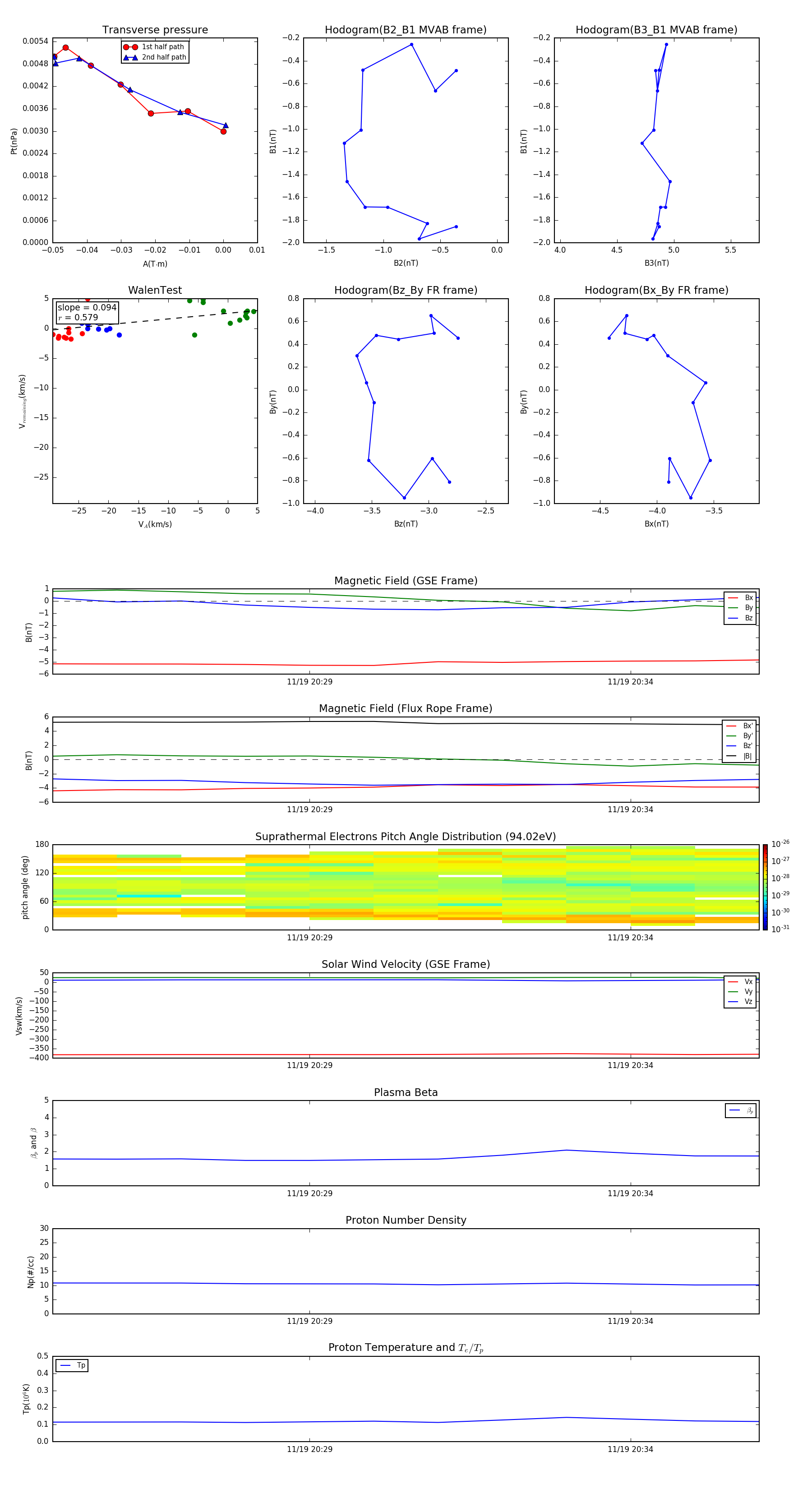
Task: Click the "Hodogram(Bz_By FR frame)" title
Action: tap(406, 290)
